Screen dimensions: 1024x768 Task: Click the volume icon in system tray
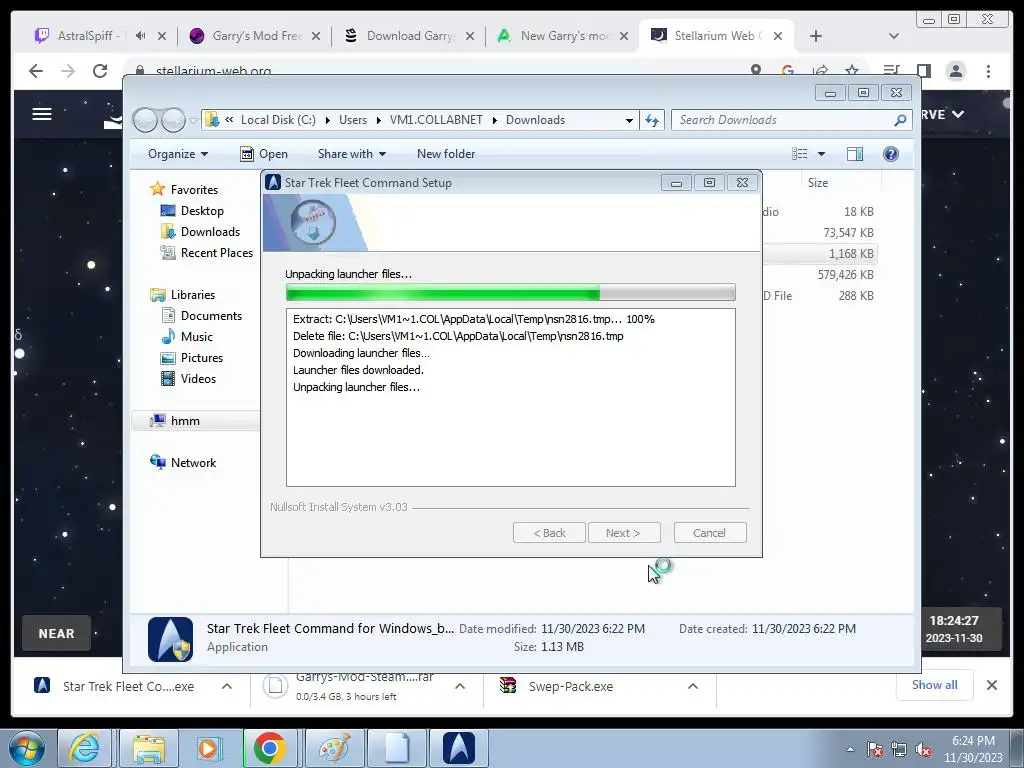click(x=923, y=749)
